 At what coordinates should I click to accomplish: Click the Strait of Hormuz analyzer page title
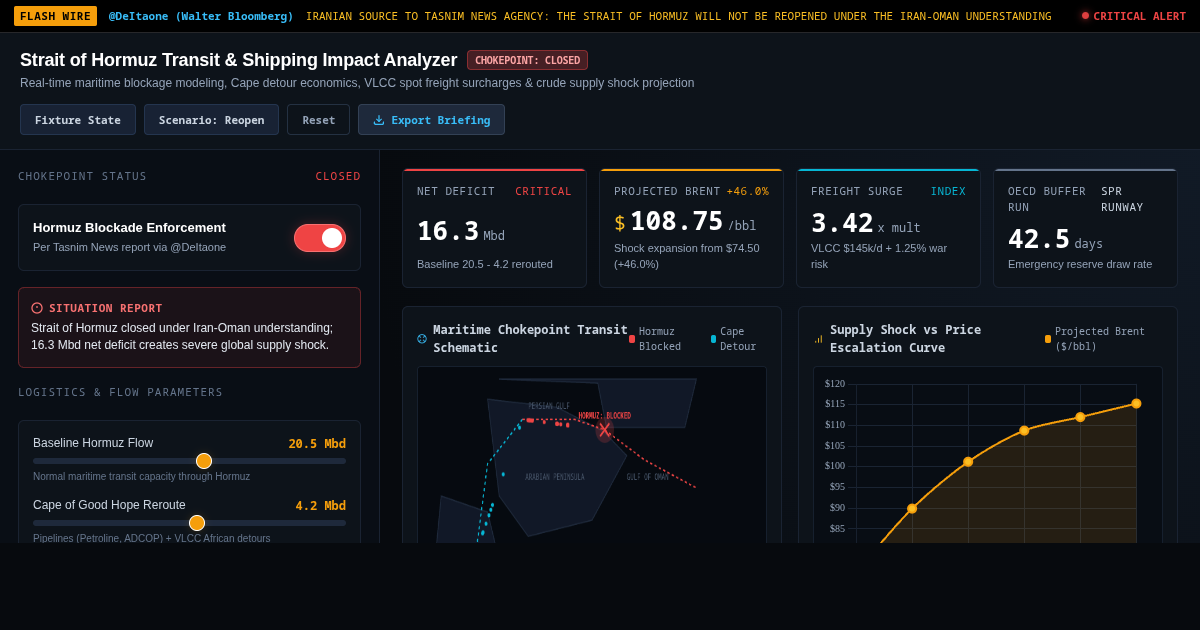[238, 60]
